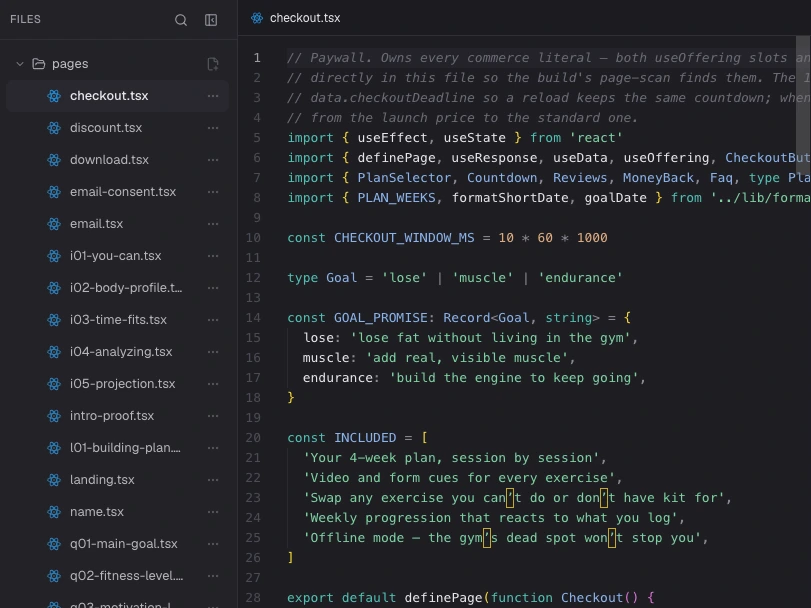This screenshot has width=811, height=608.
Task: Open more options for email-consent.tsx
Action: pyautogui.click(x=213, y=192)
